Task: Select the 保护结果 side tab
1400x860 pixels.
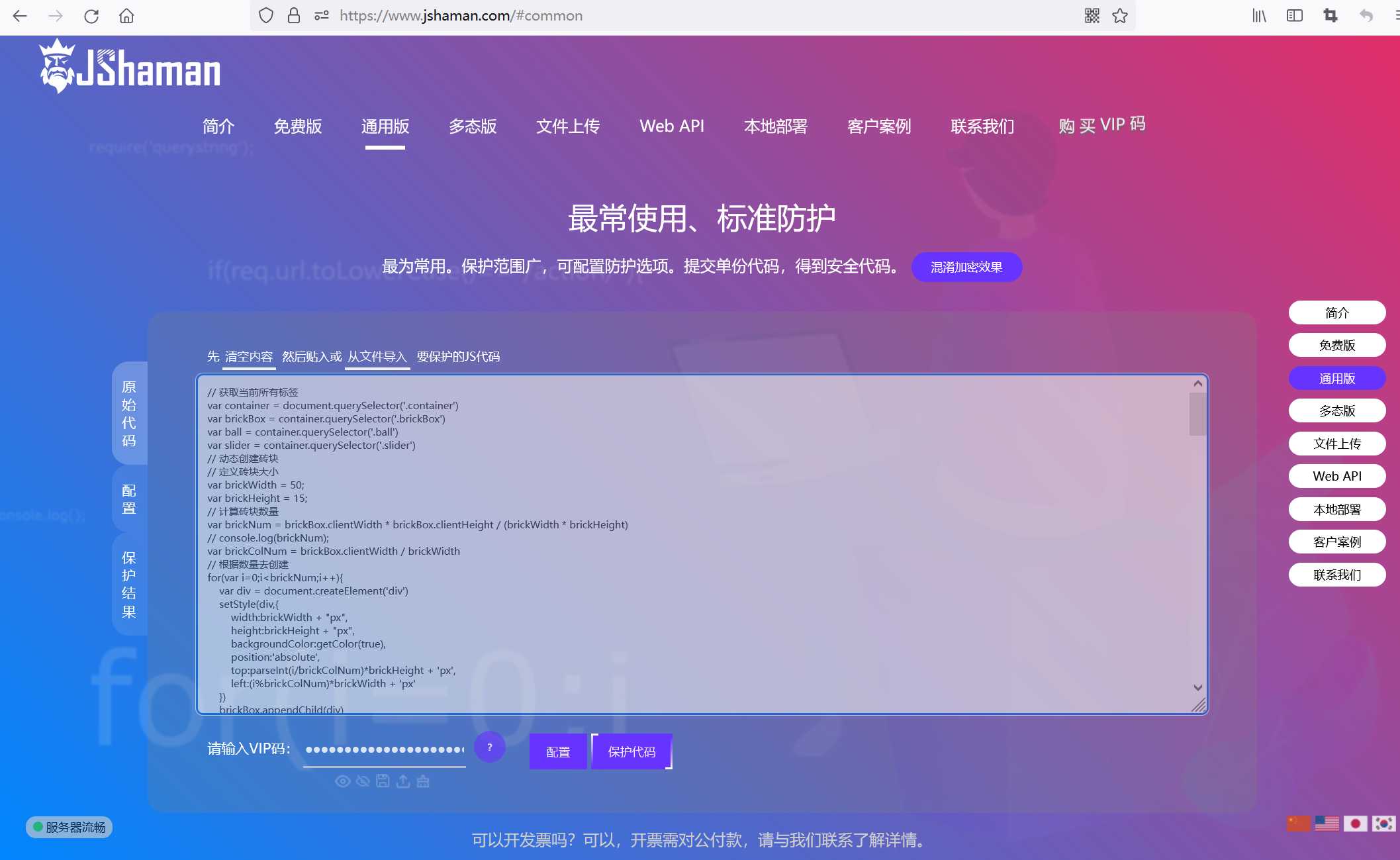Action: [129, 585]
